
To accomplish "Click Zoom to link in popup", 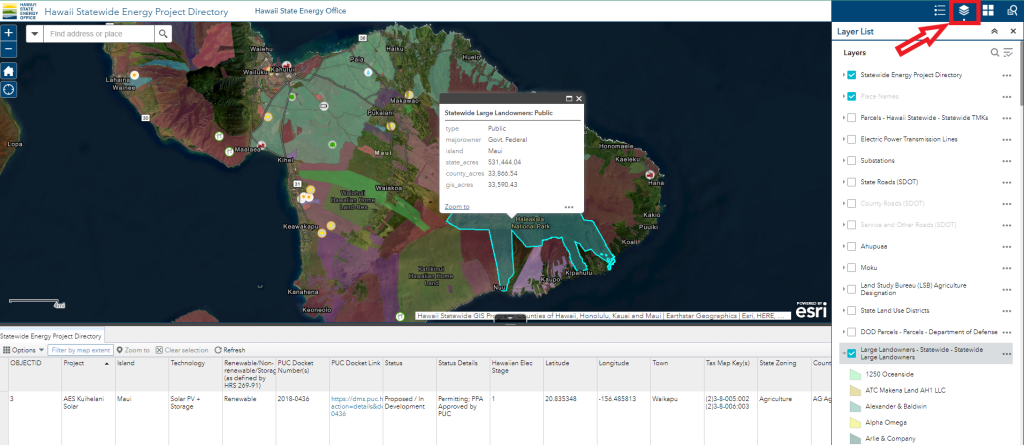I will [457, 206].
